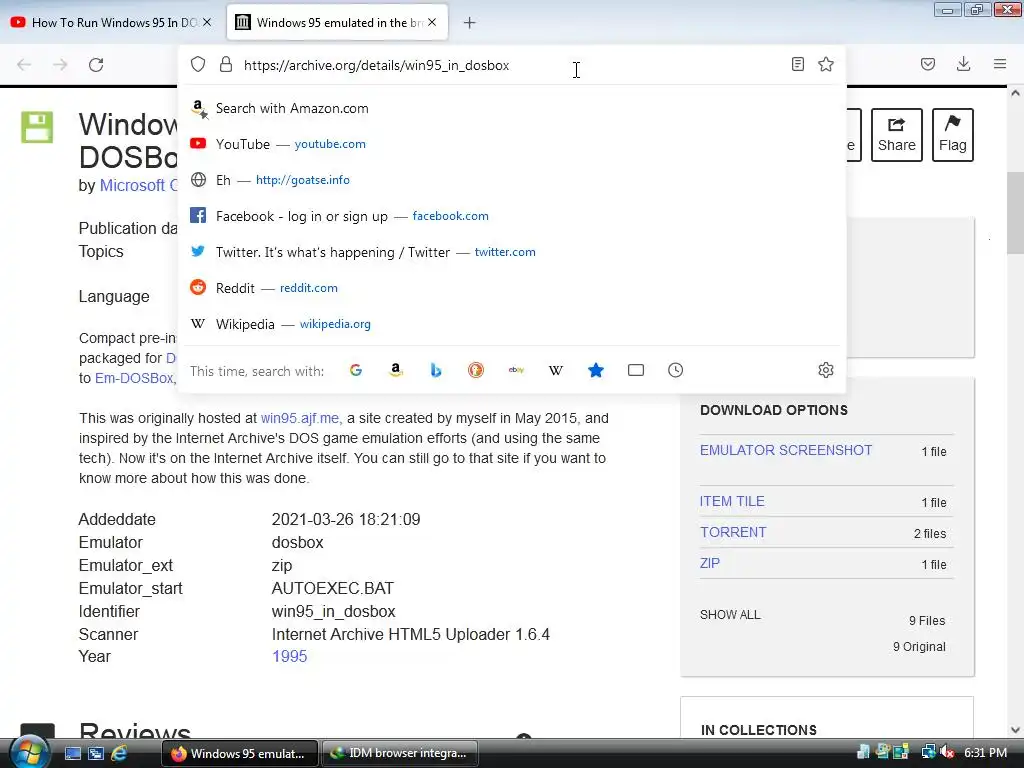Select Twitter suggestion in dropdown
This screenshot has width=1024, height=768.
(x=513, y=252)
